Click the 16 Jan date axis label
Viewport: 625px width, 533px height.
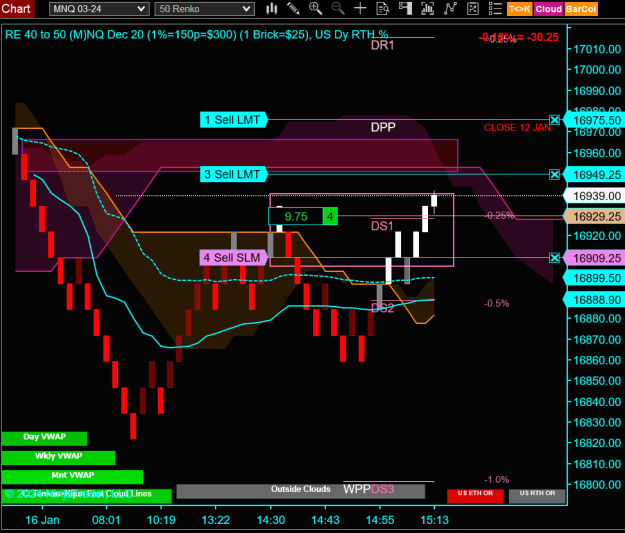42,520
